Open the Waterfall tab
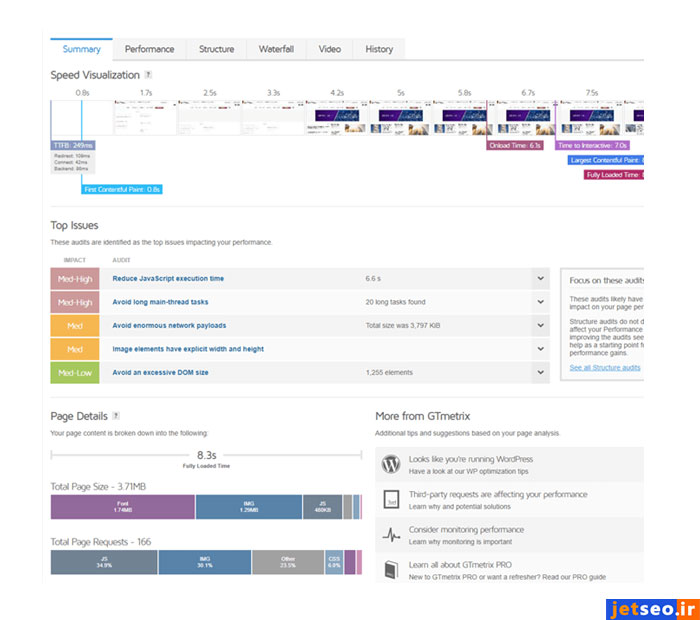This screenshot has width=700, height=620. 276,49
